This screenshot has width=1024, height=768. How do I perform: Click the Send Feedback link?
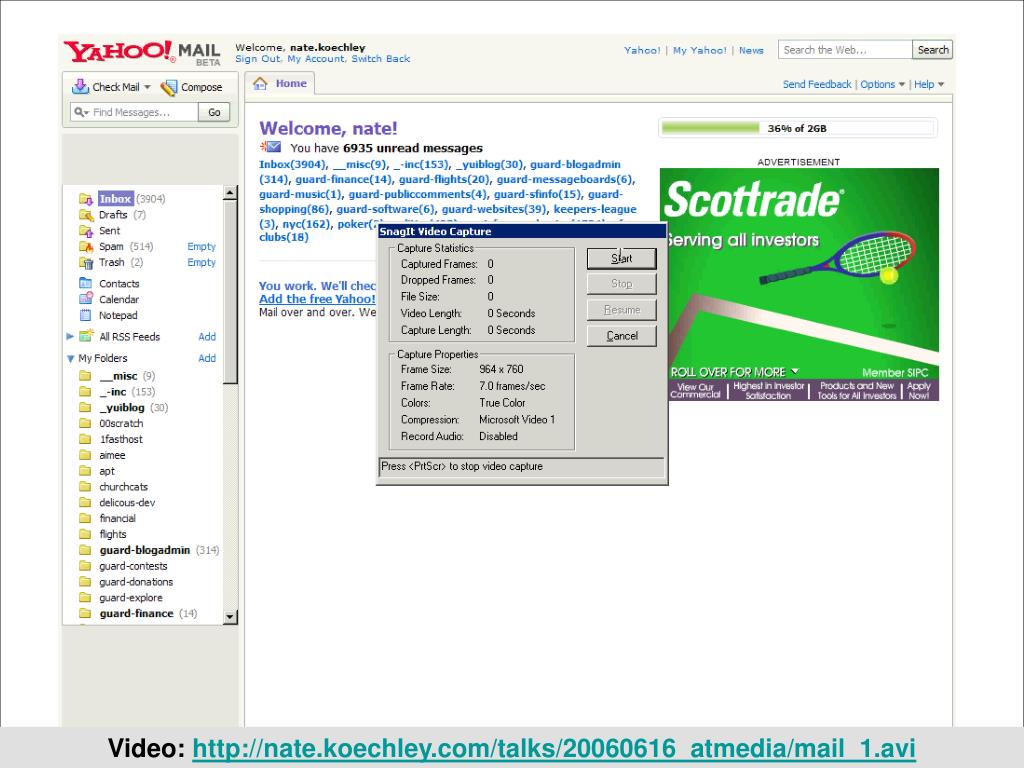click(817, 84)
